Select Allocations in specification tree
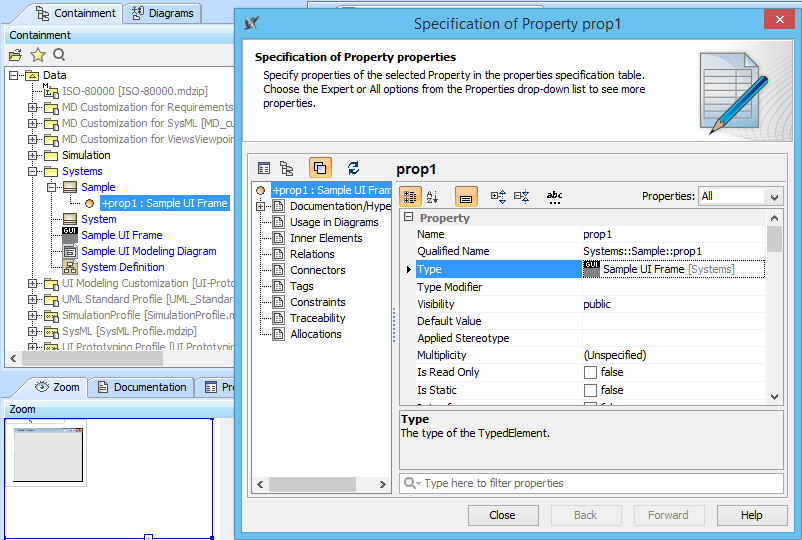The width and height of the screenshot is (802, 540). 316,334
